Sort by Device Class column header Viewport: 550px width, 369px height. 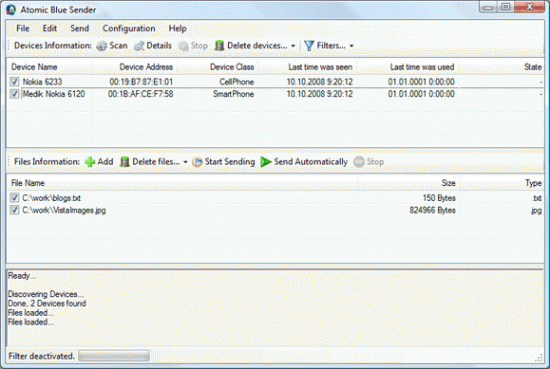click(217, 67)
